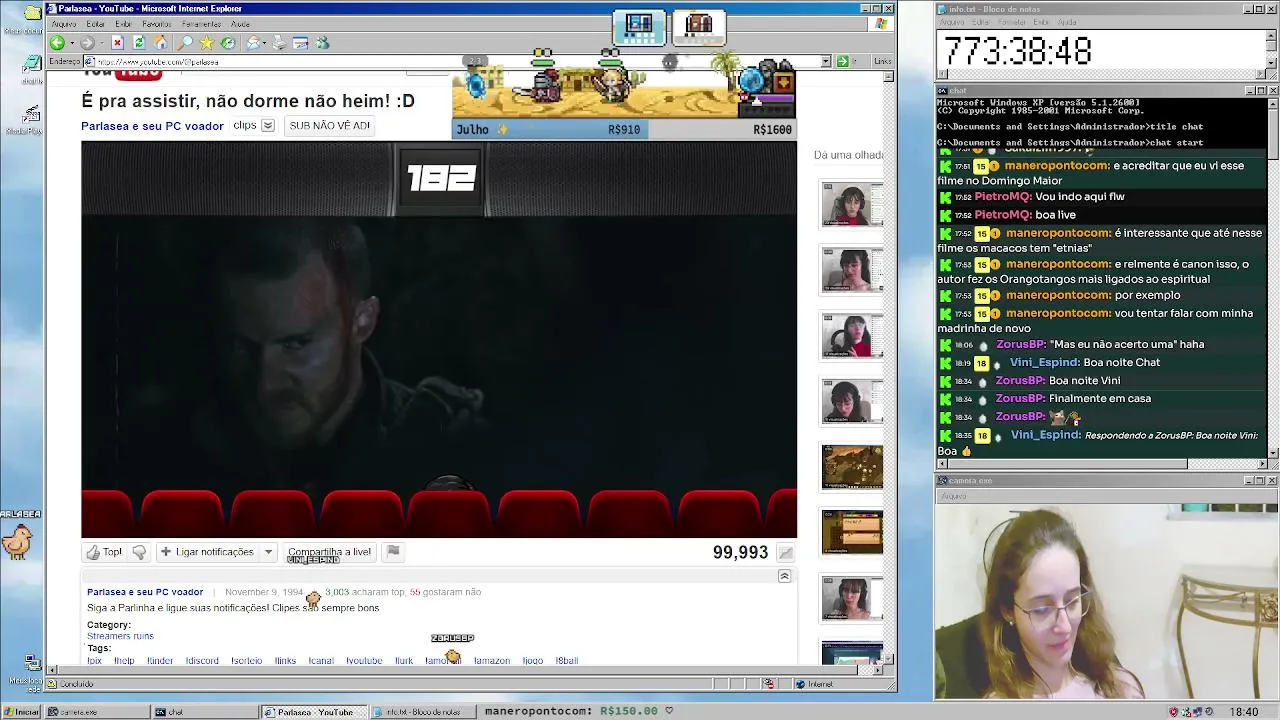This screenshot has height=720, width=1280.
Task: Open the Favorites star in IE toolbar
Action: [207, 43]
